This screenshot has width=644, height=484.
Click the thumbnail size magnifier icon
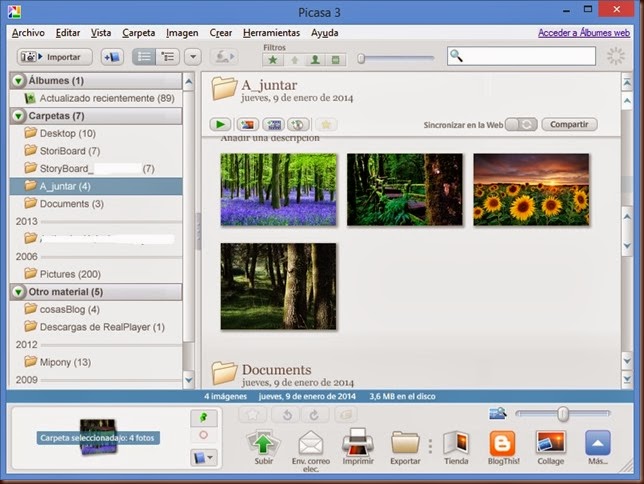click(x=498, y=414)
